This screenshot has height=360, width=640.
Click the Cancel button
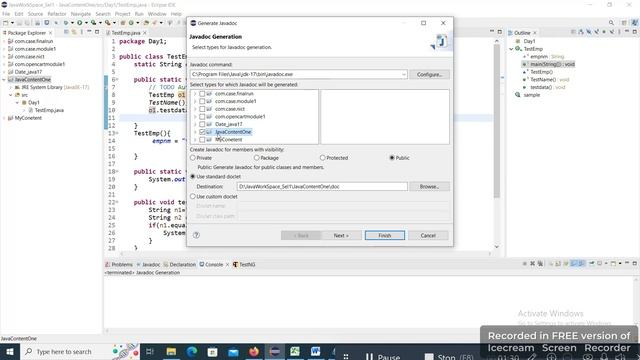428,236
